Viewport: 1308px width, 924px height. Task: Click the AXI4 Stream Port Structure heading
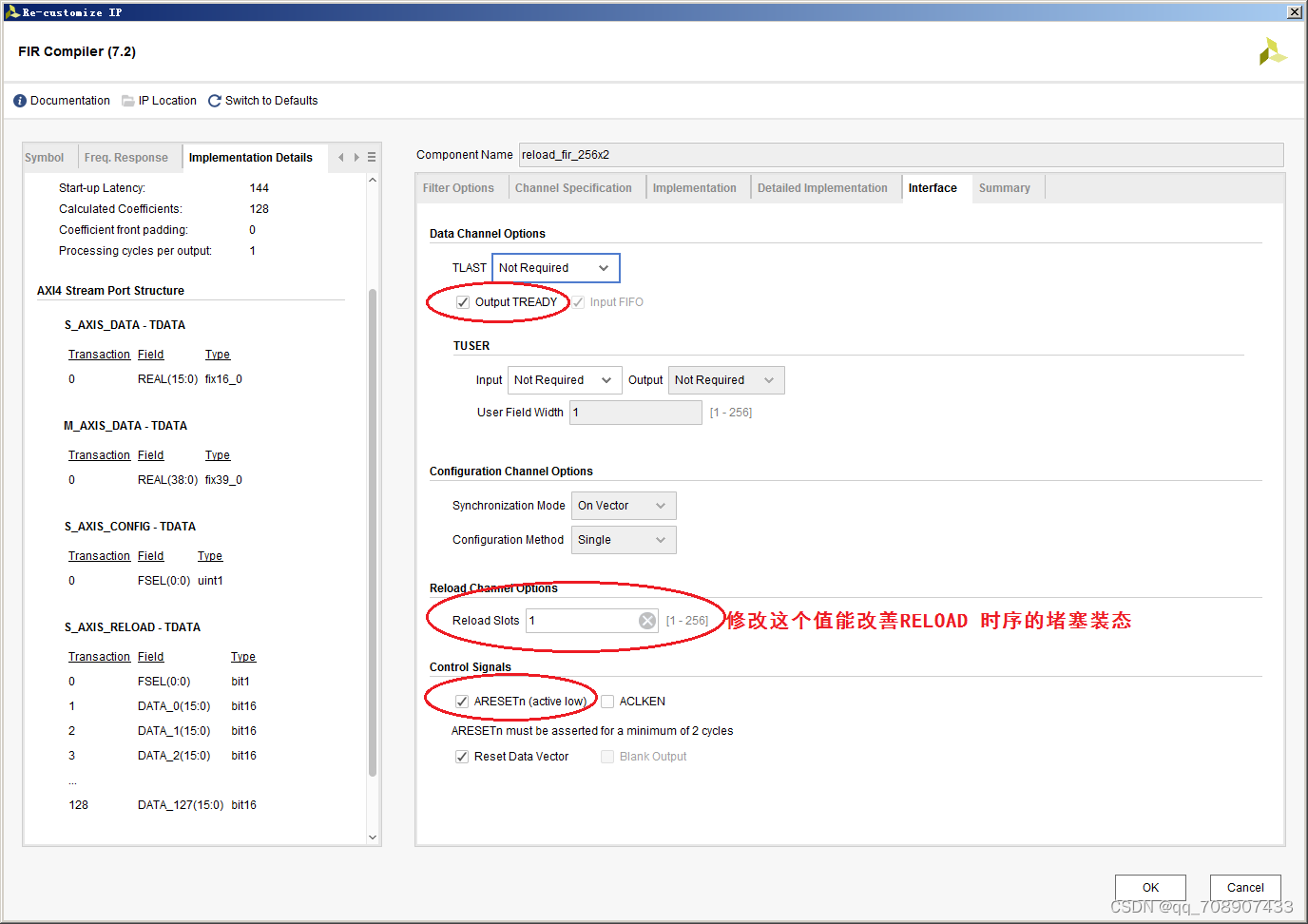(x=110, y=291)
